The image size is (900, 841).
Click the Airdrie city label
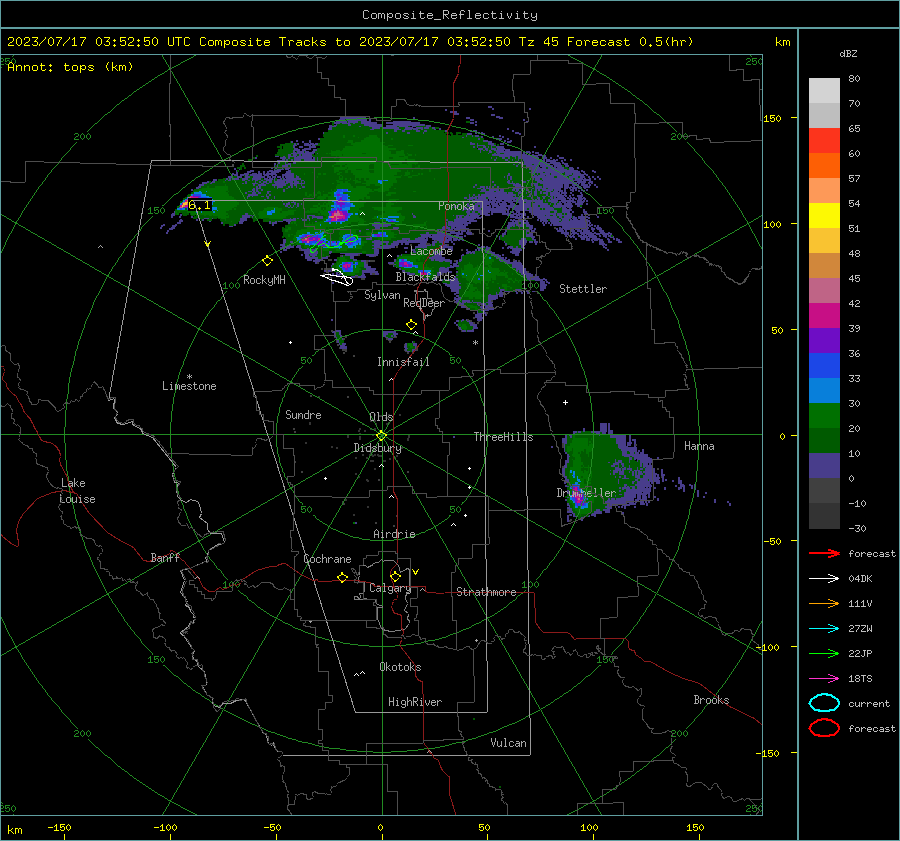coord(394,534)
